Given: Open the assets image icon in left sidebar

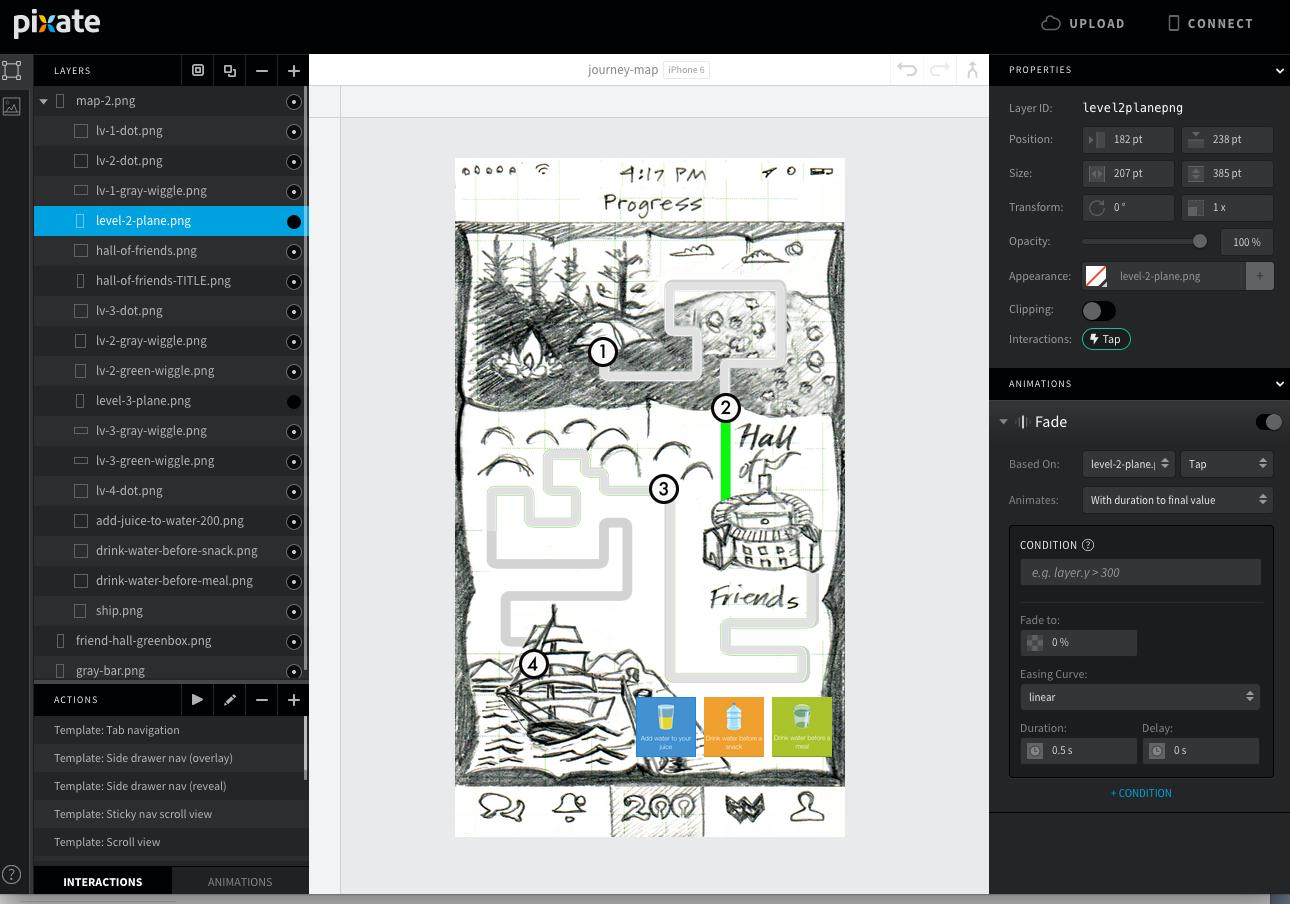Looking at the screenshot, I should pyautogui.click(x=12, y=105).
